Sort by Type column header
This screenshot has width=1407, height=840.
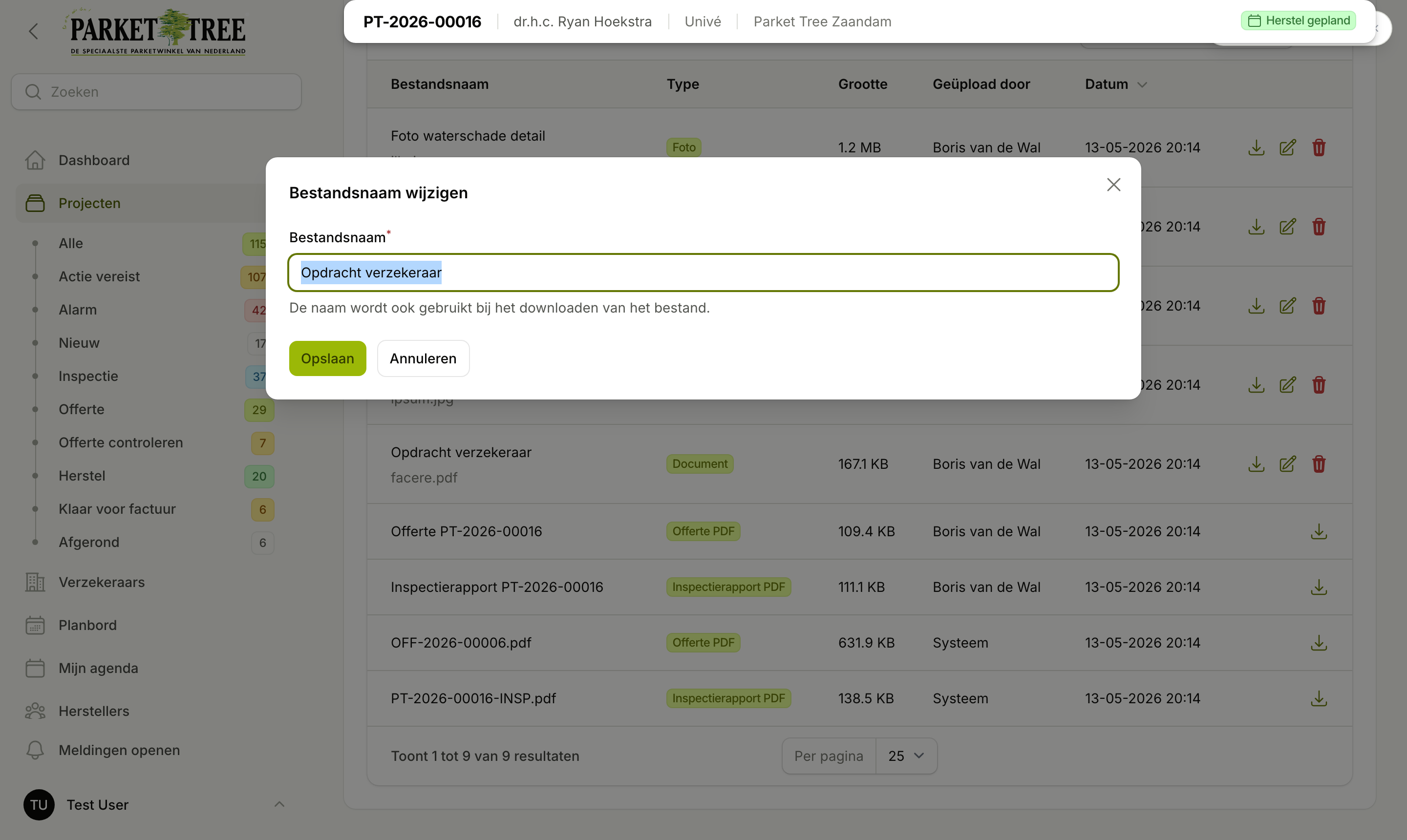click(682, 84)
